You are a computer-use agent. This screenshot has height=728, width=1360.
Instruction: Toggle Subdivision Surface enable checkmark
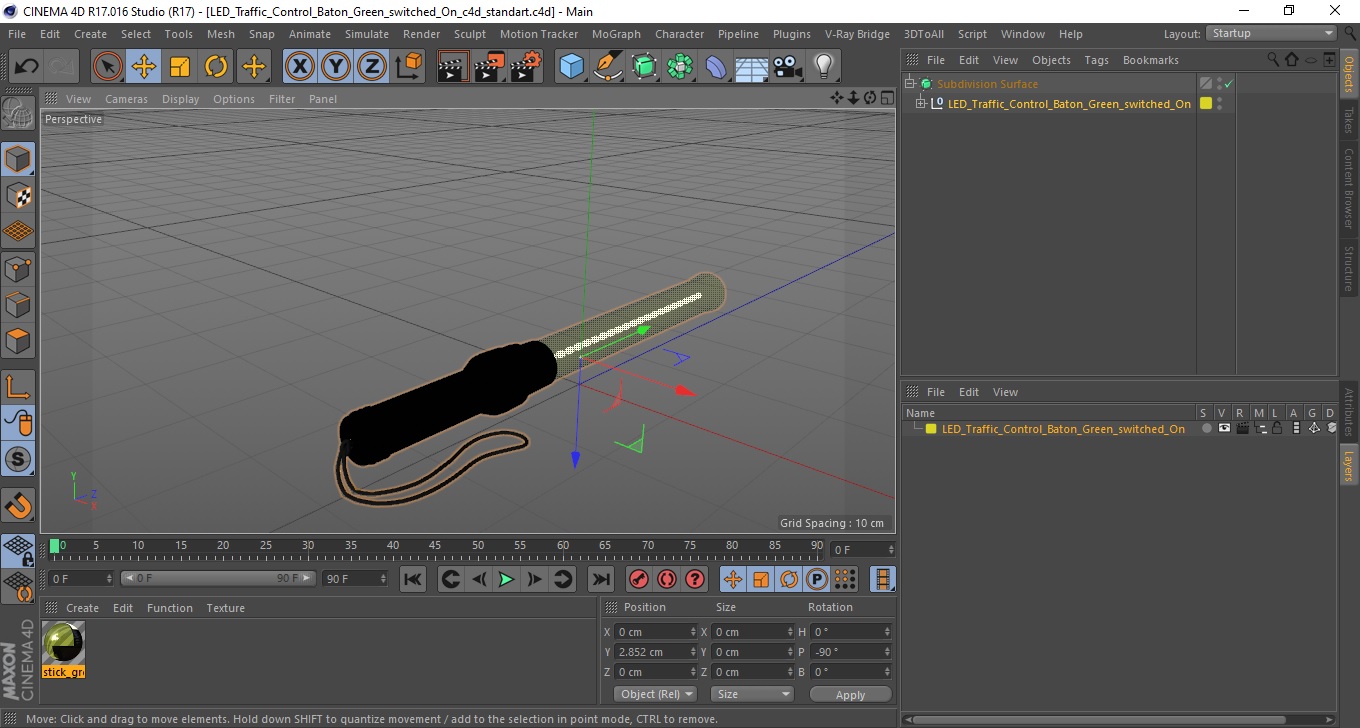coord(1228,84)
